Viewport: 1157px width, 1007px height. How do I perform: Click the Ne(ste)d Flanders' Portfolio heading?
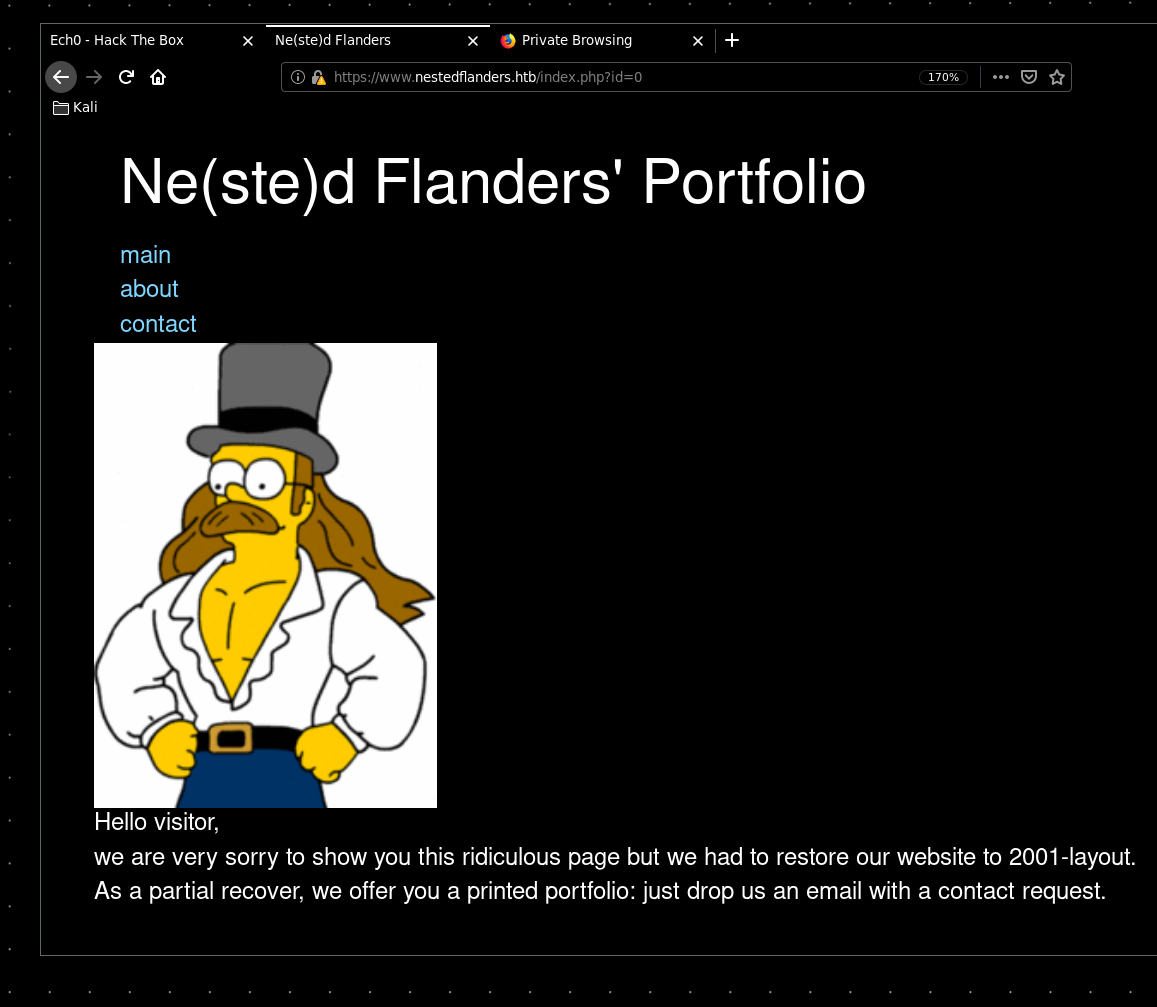tap(493, 182)
